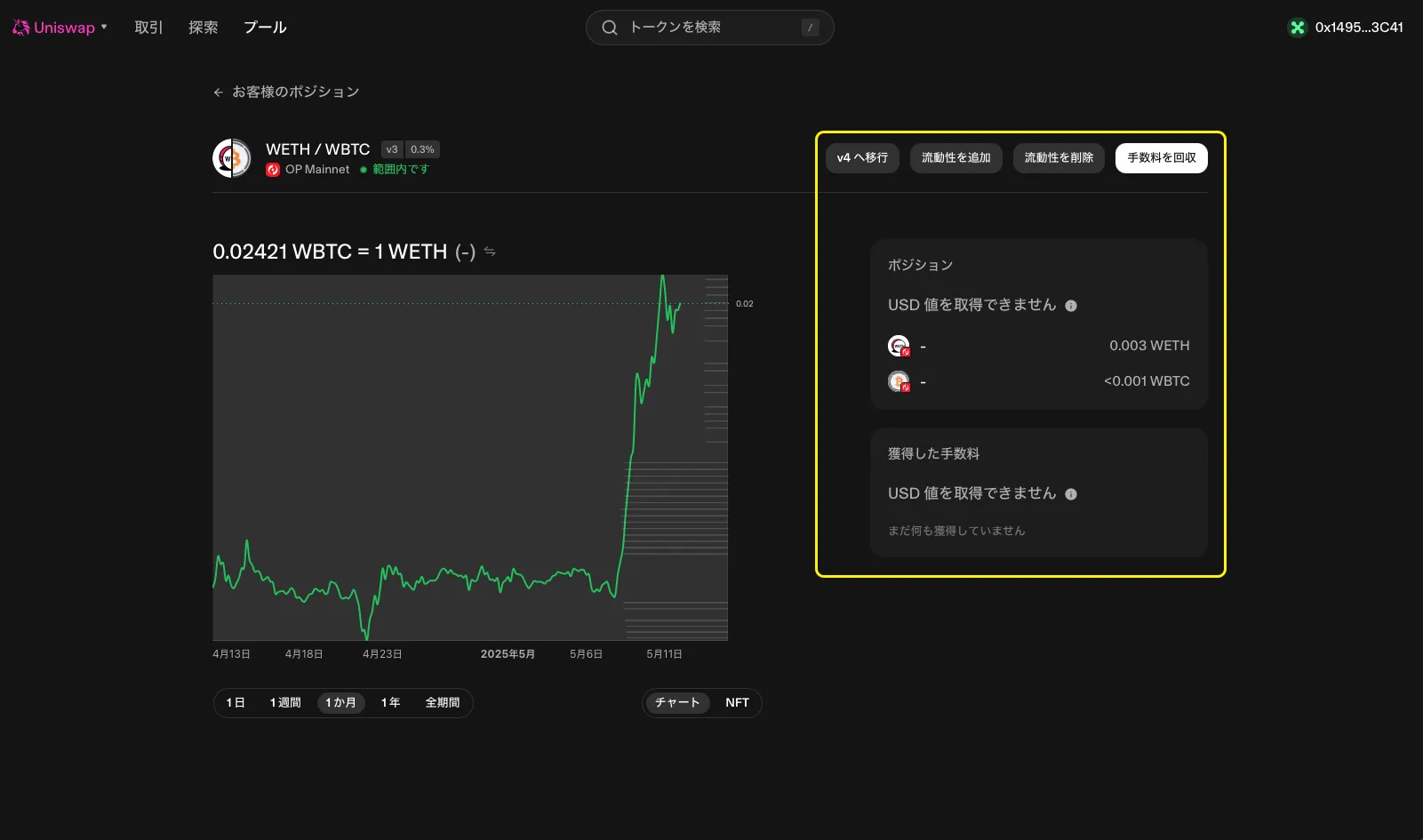
Task: Click the <0.001 WBTC amount
Action: coord(1147,381)
